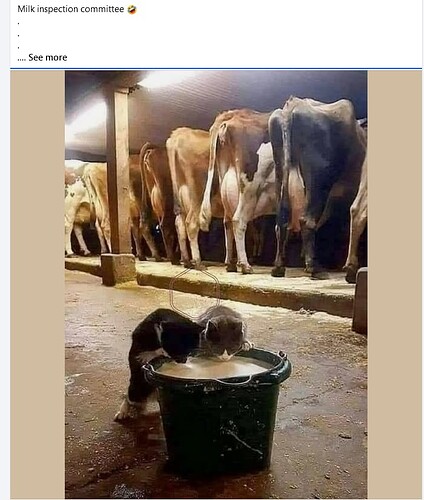424x500 pixels.
Task: Click the green bucket of milk
Action: 217,408
